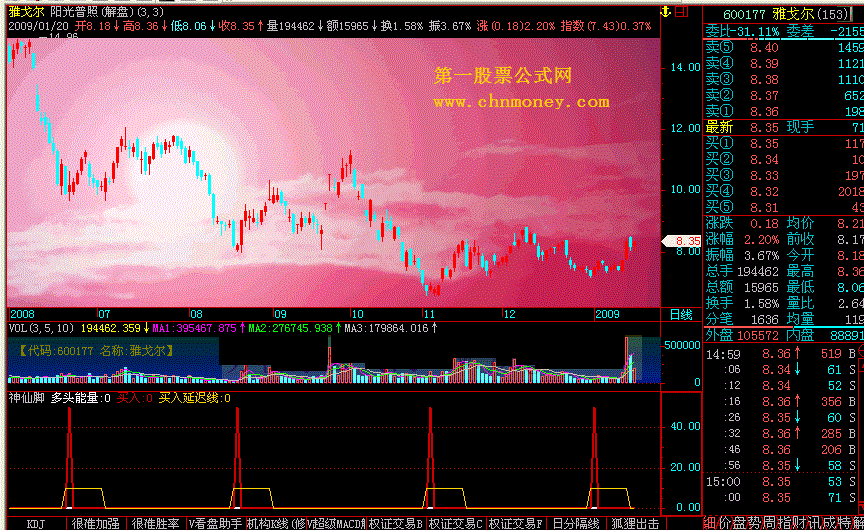Click the 600177 雅戈尔 stock title
The width and height of the screenshot is (864, 530).
tap(785, 15)
